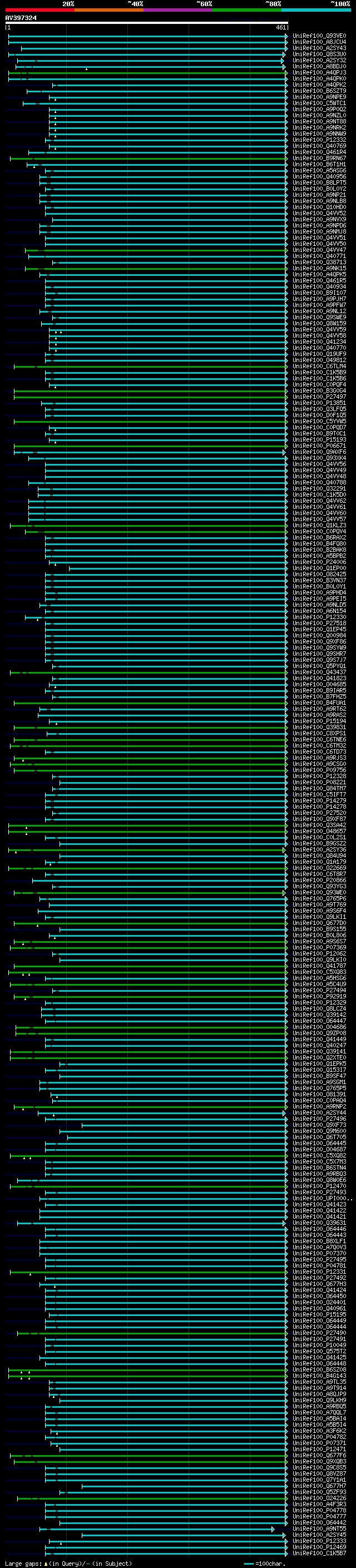Select hit label UniRef100_C6TD73
Viewport: 356px width, 1568px height.
tap(319, 752)
